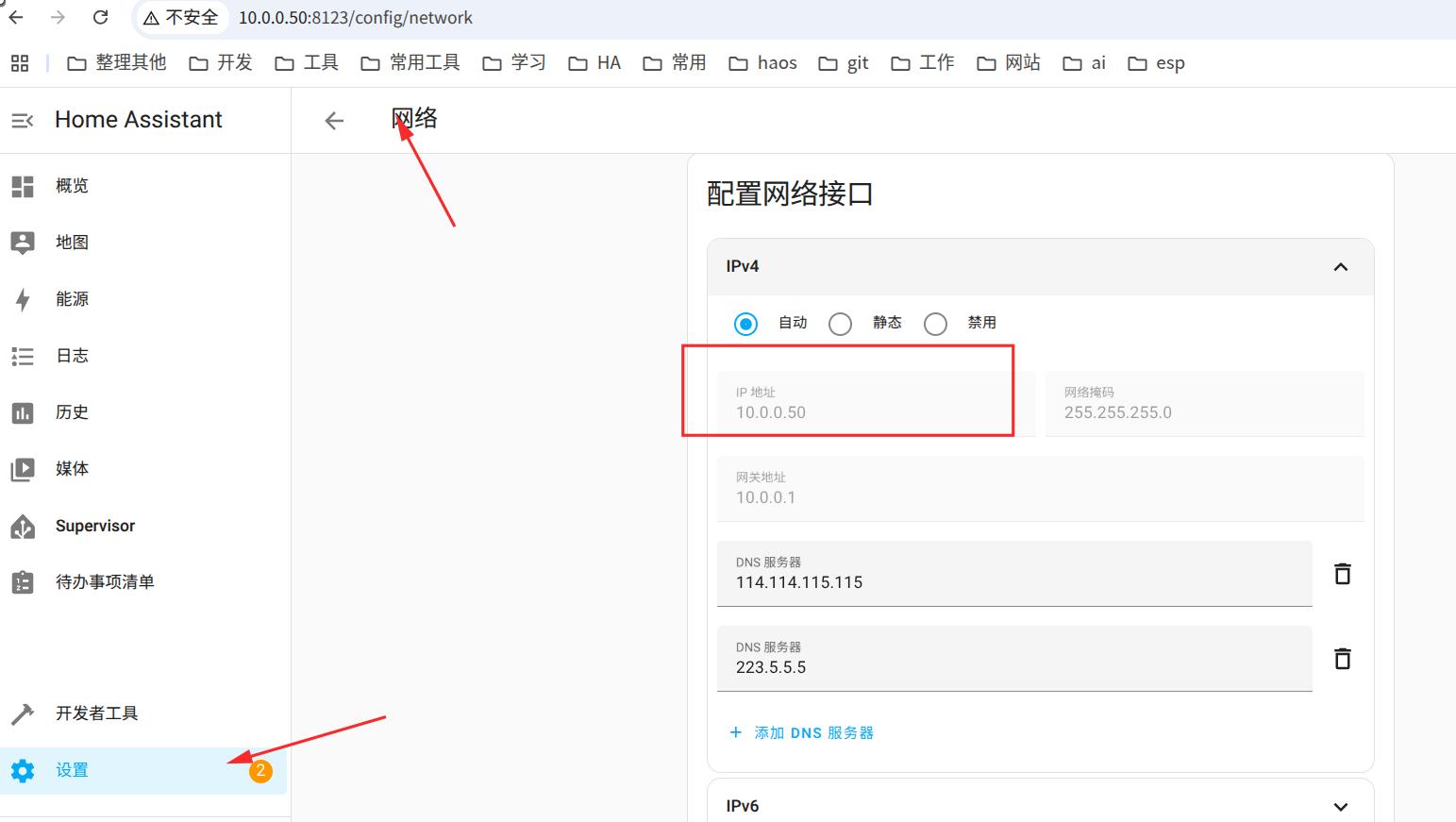Open 设置 settings in the sidebar
Image resolution: width=1456 pixels, height=822 pixels.
[72, 770]
